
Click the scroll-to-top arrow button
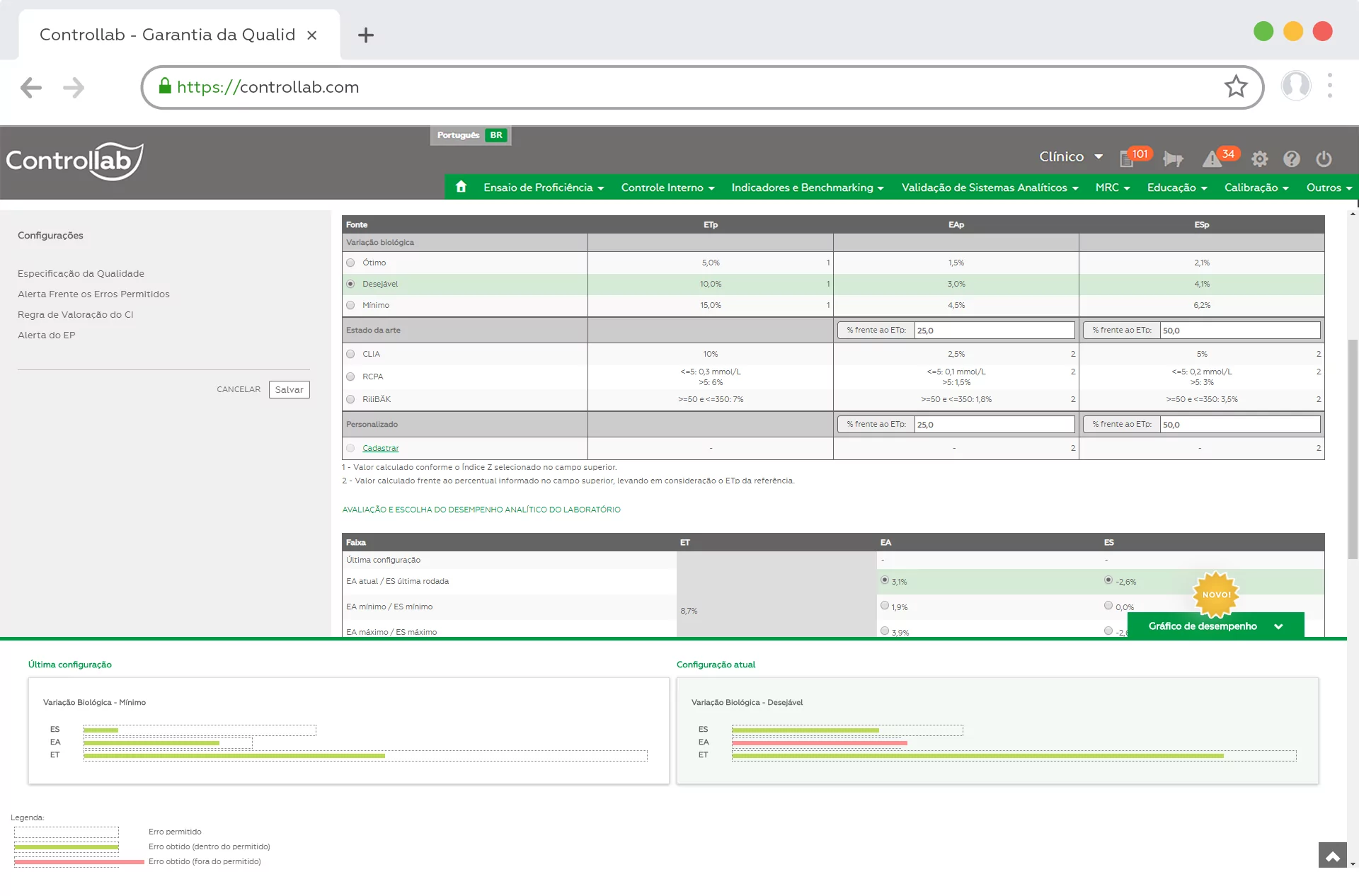(x=1332, y=856)
